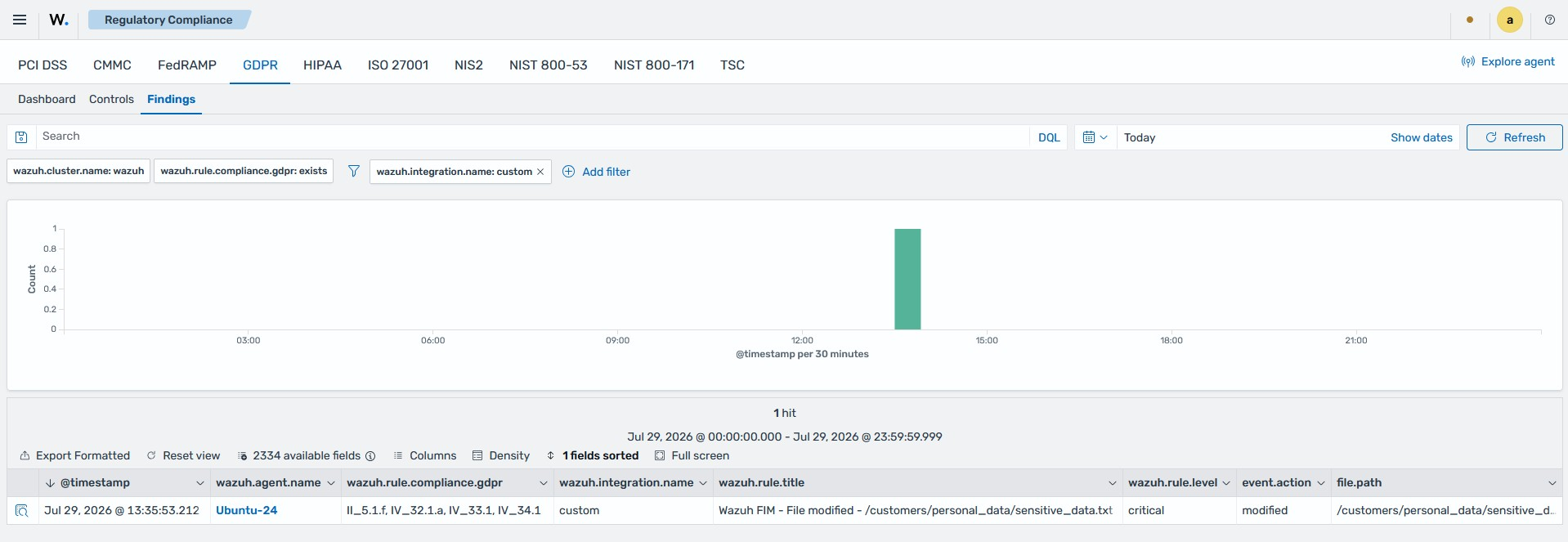Click the wazuh.rule.compliance.gdpr: exists filter pill
Screen dimensions: 1568x542
(244, 171)
